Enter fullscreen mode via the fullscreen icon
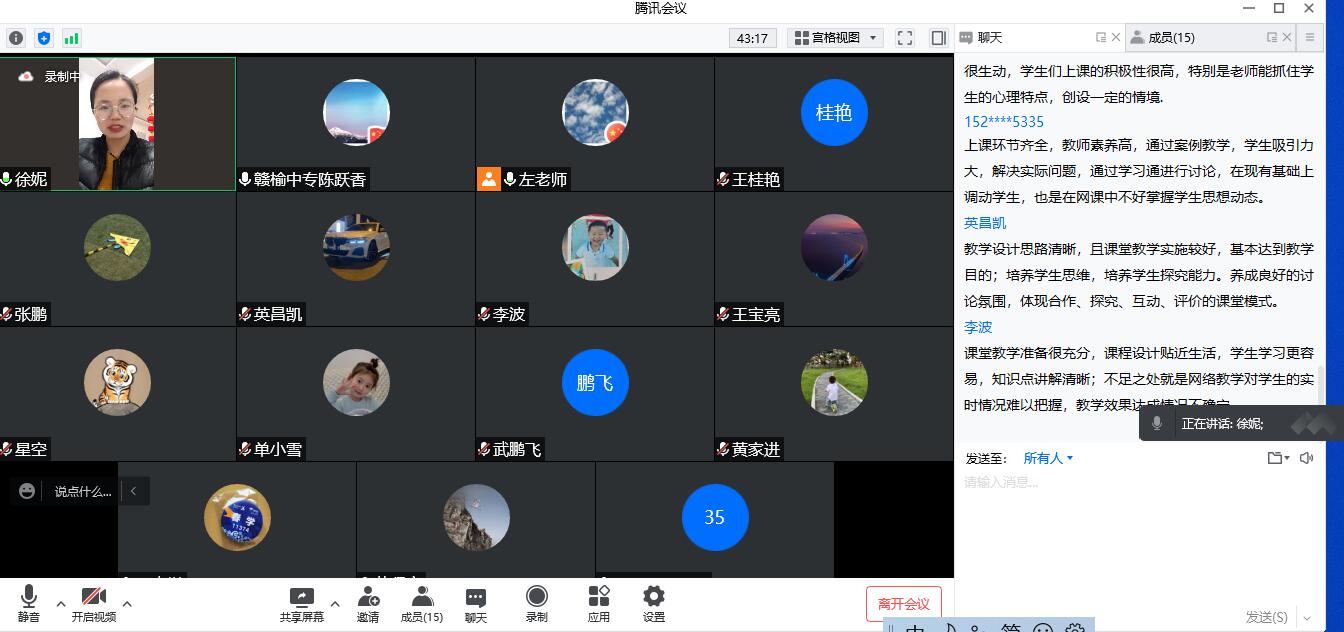The image size is (1344, 632). pyautogui.click(x=904, y=37)
